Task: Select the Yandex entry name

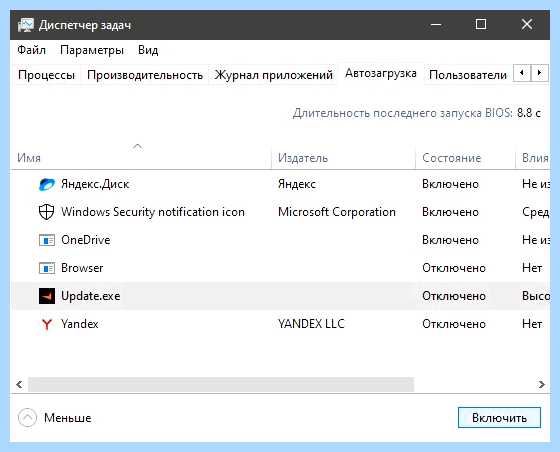Action: 80,324
